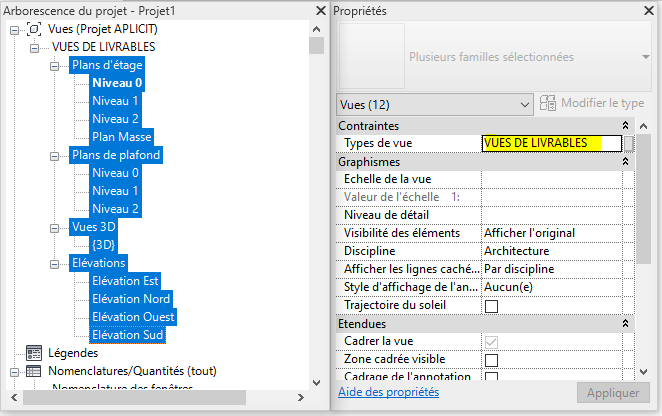
Task: Collapse the Elévations tree node
Action: click(x=55, y=263)
